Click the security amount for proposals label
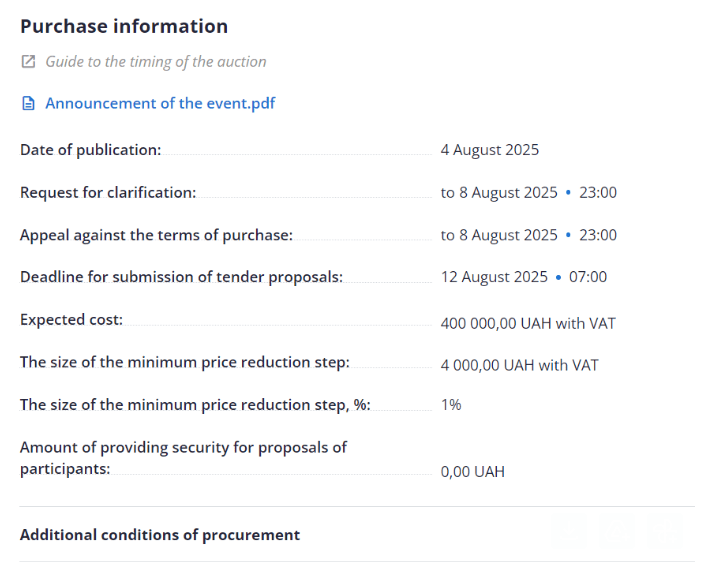This screenshot has height=562, width=709. (x=183, y=458)
